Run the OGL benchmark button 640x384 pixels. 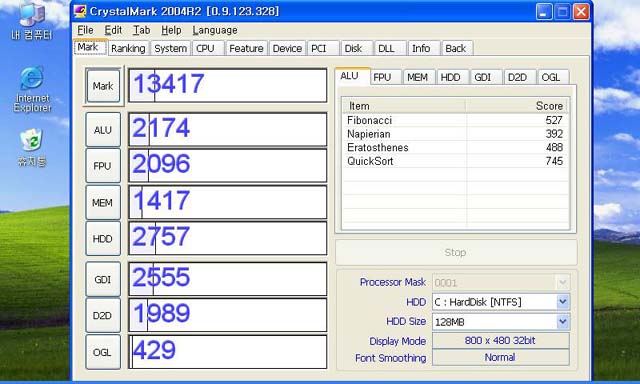103,352
